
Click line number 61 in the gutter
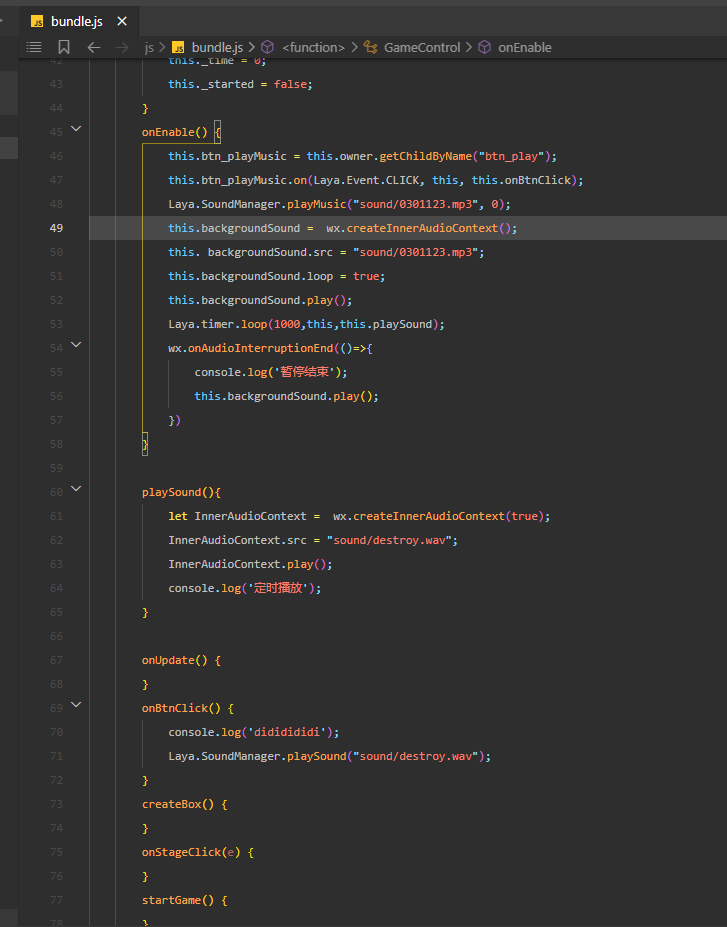point(56,516)
